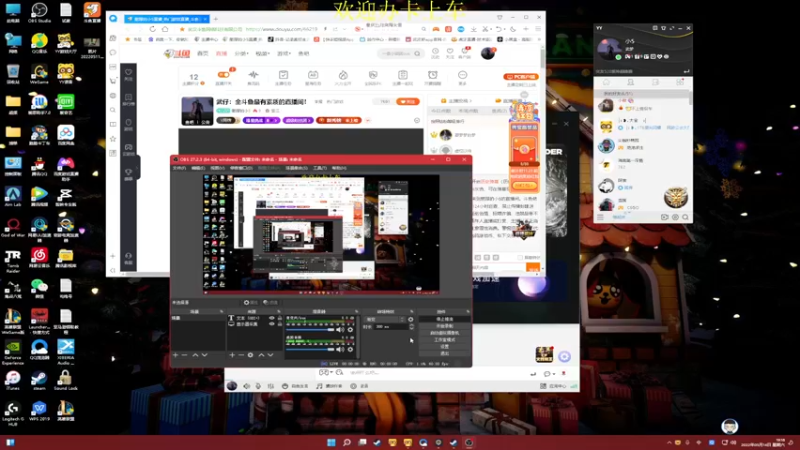The width and height of the screenshot is (800, 450).
Task: Open the Sound Lock desktop shortcut
Action: pyautogui.click(x=65, y=380)
